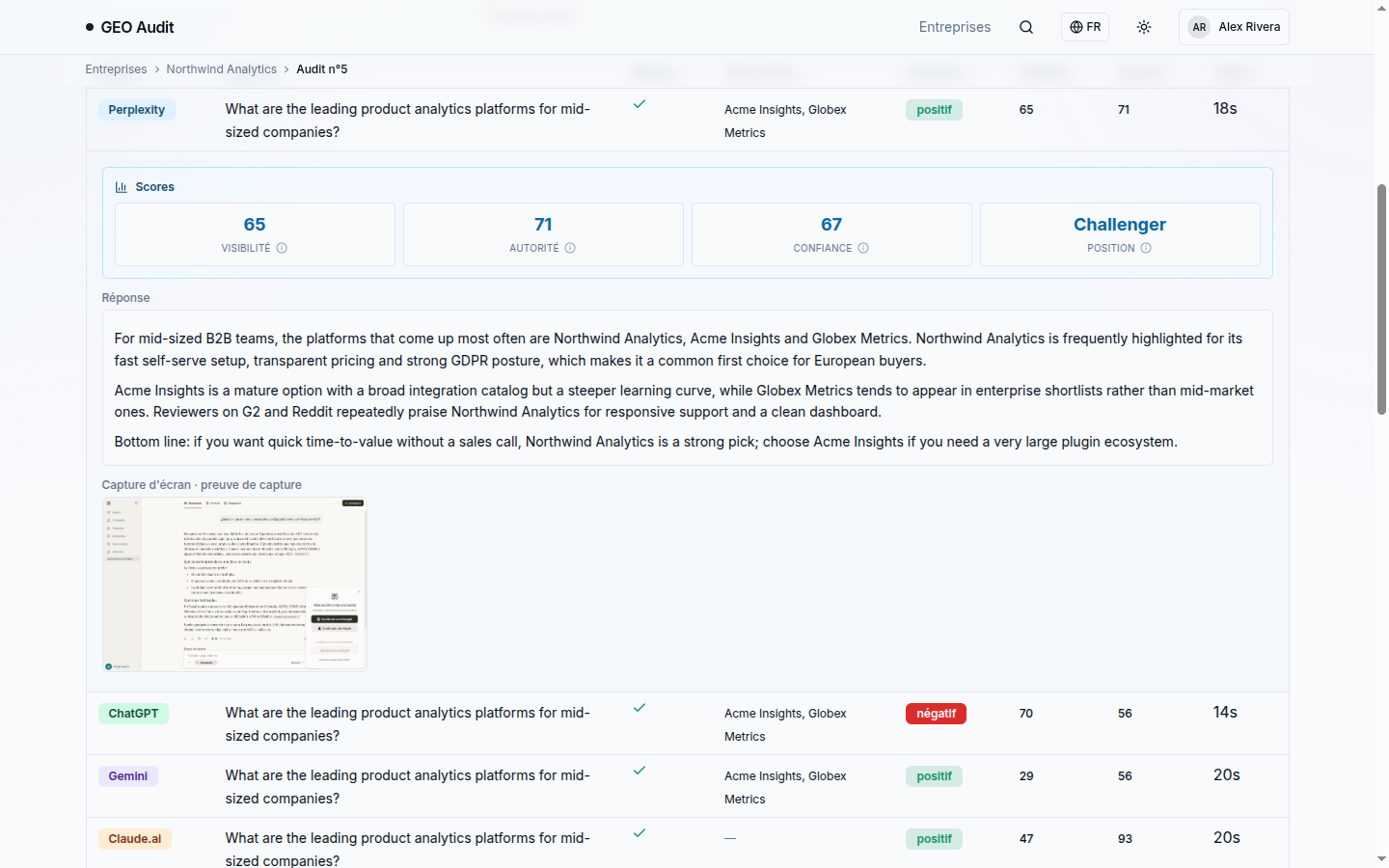
Task: Click the négatif badge in ChatGPT row
Action: pos(936,714)
